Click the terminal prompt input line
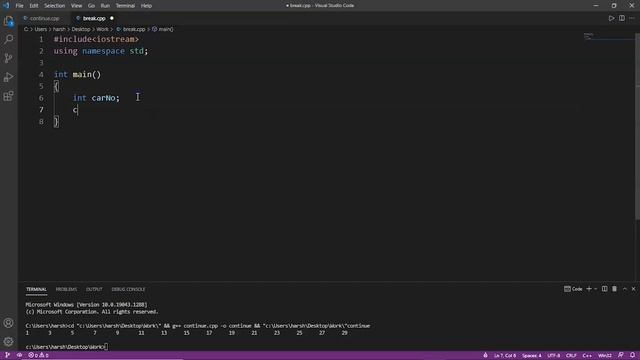 point(66,347)
